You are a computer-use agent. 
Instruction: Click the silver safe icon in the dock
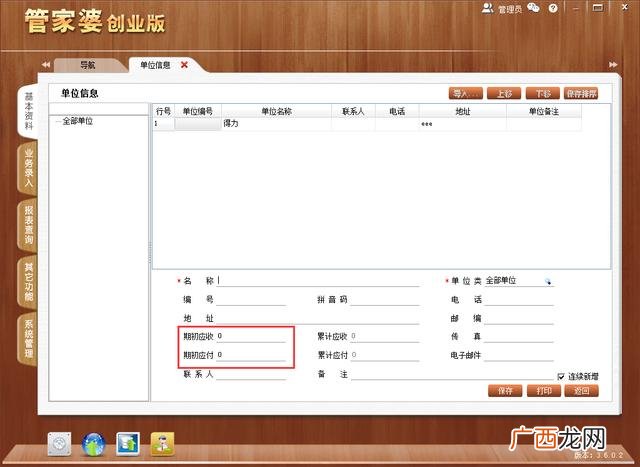(x=59, y=444)
